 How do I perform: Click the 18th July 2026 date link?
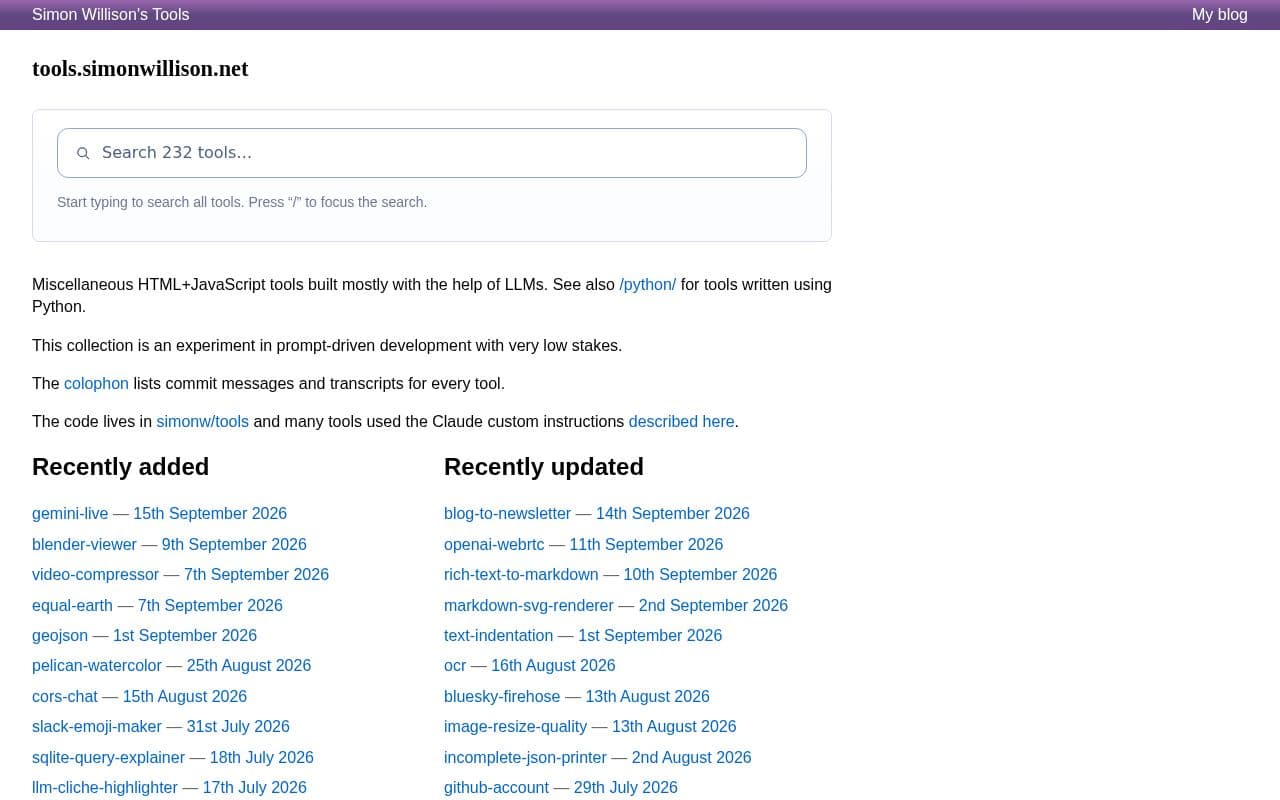coord(262,757)
